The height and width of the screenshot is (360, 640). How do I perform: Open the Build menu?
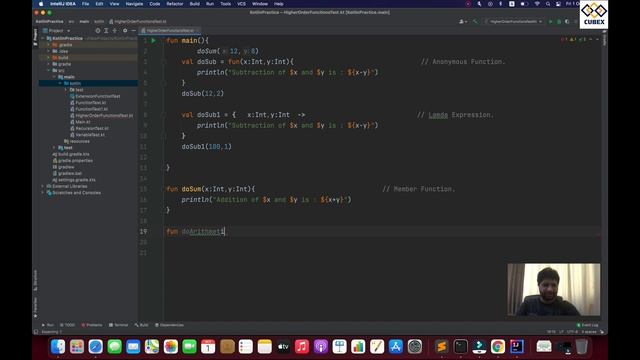[x=195, y=4]
